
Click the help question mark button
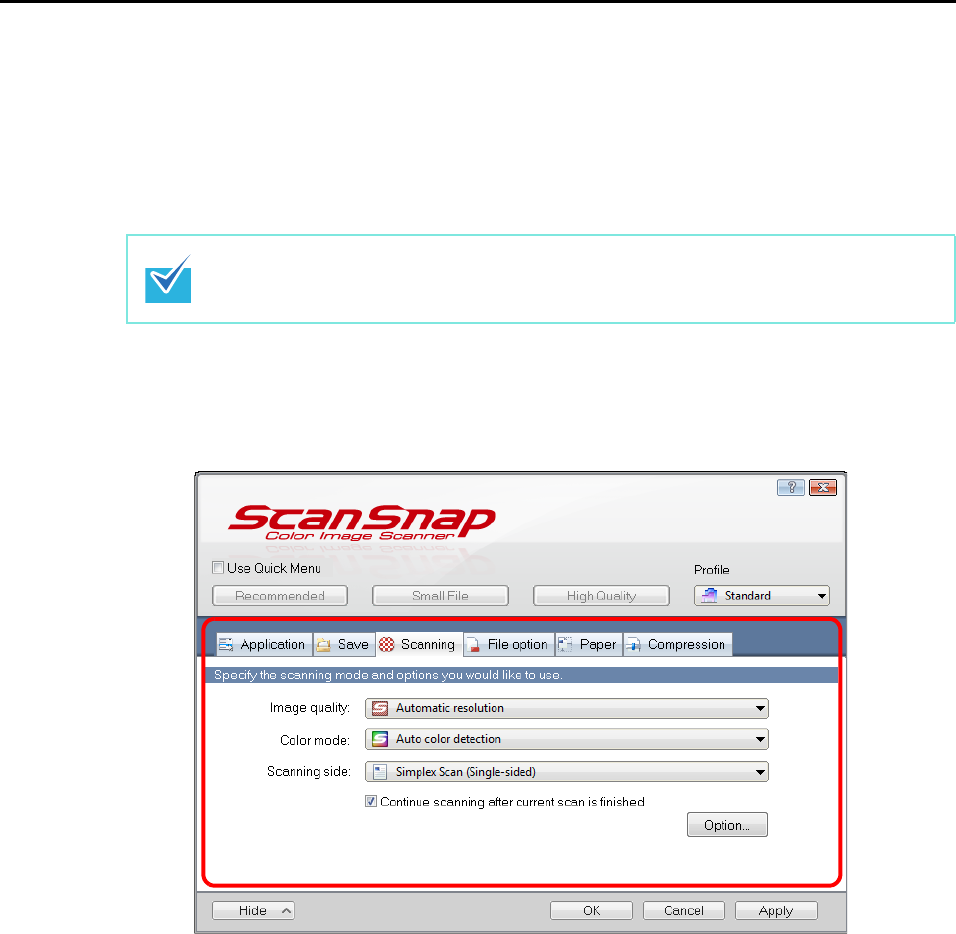point(791,487)
